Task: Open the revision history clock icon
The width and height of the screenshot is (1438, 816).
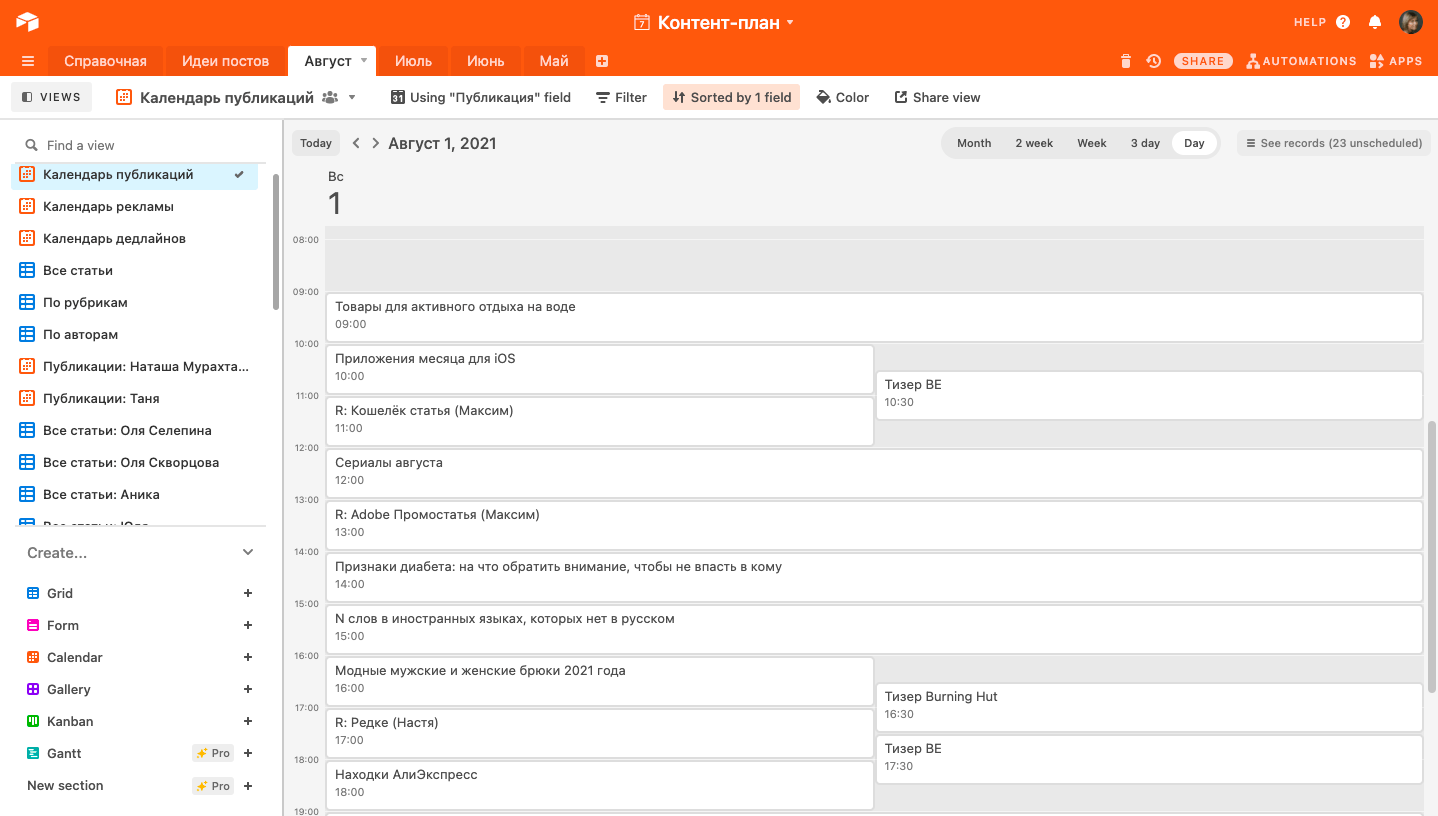Action: [1153, 61]
